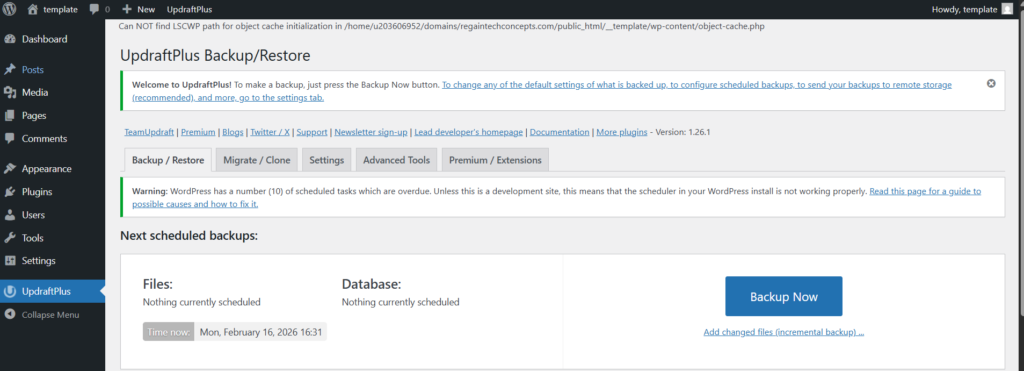Image resolution: width=1024 pixels, height=371 pixels.
Task: Open the Newsletter sign-up link
Action: coord(371,132)
